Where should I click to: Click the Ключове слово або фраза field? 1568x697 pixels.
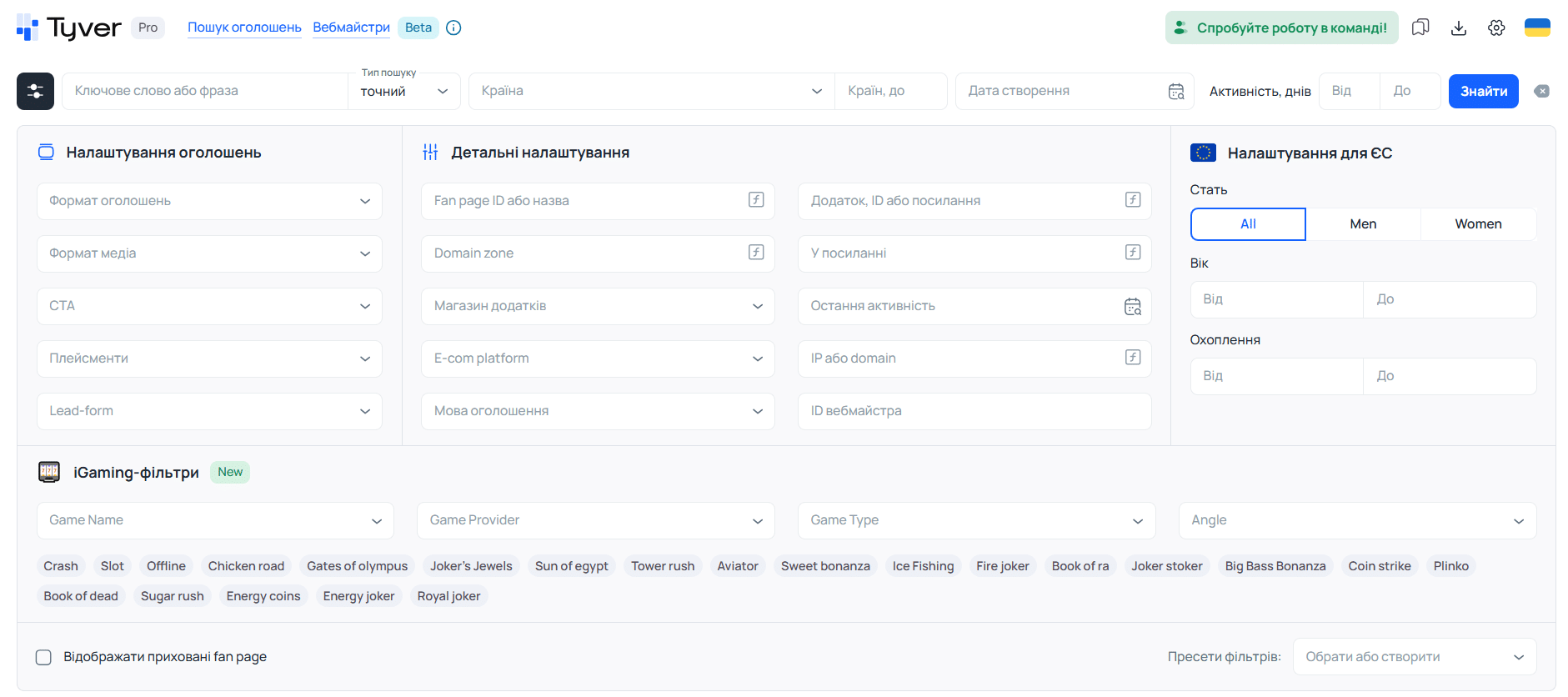[205, 91]
